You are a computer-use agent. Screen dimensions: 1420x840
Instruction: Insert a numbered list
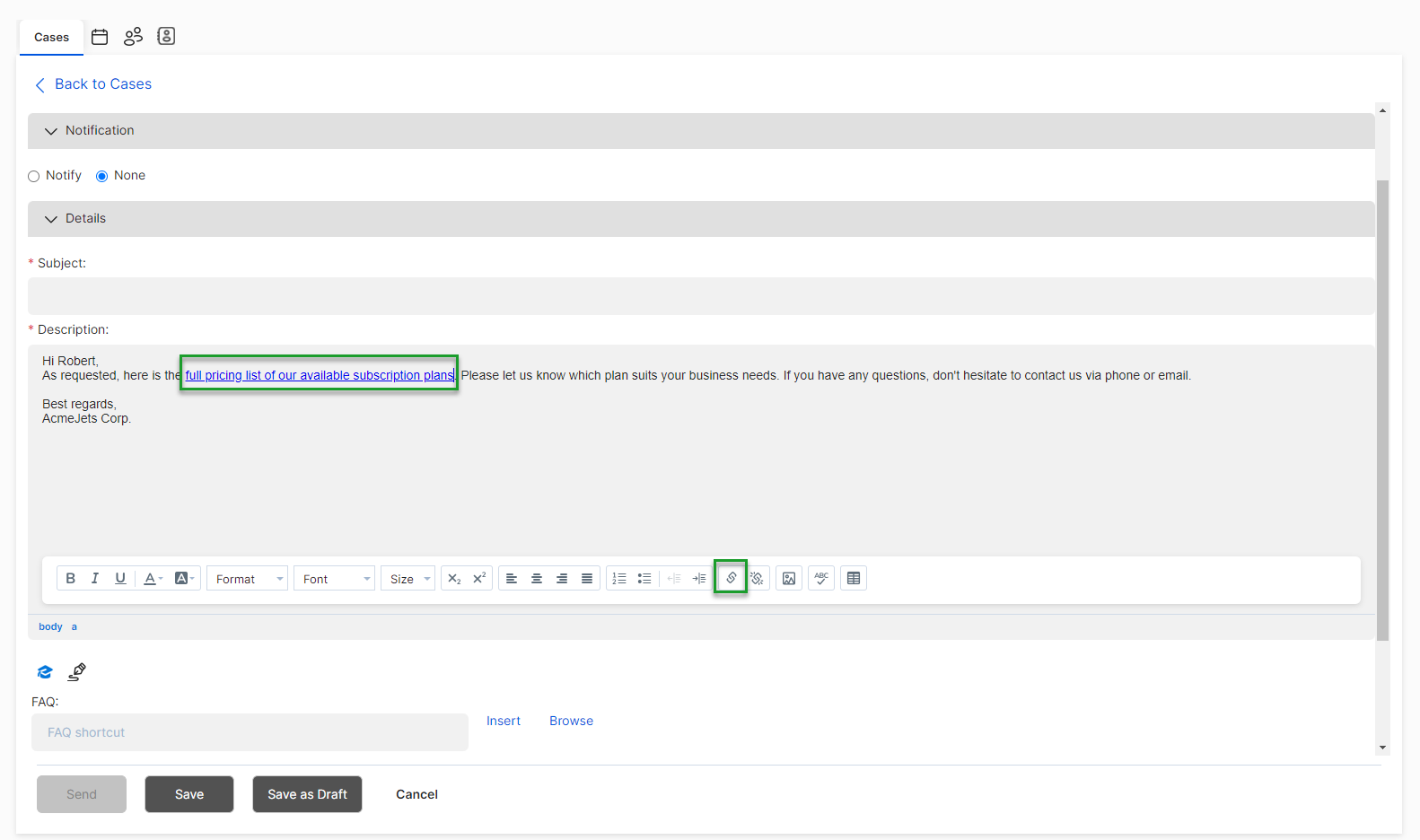619,579
